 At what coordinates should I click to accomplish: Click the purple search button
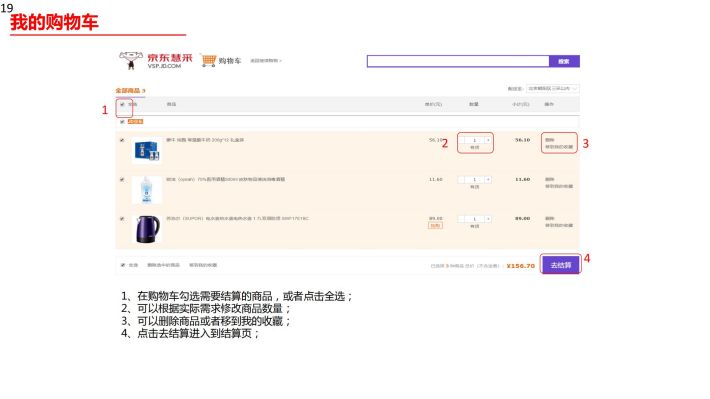coord(564,61)
